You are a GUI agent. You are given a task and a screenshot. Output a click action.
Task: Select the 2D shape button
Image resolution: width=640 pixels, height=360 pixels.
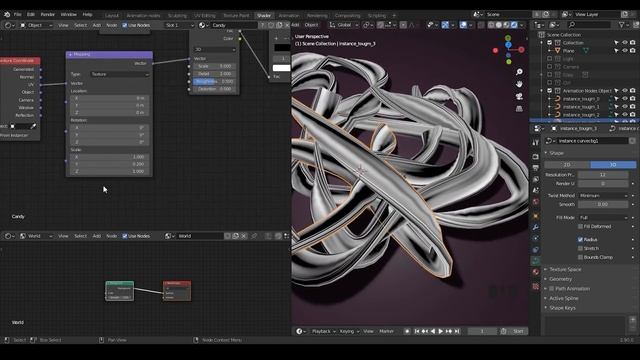tap(567, 164)
